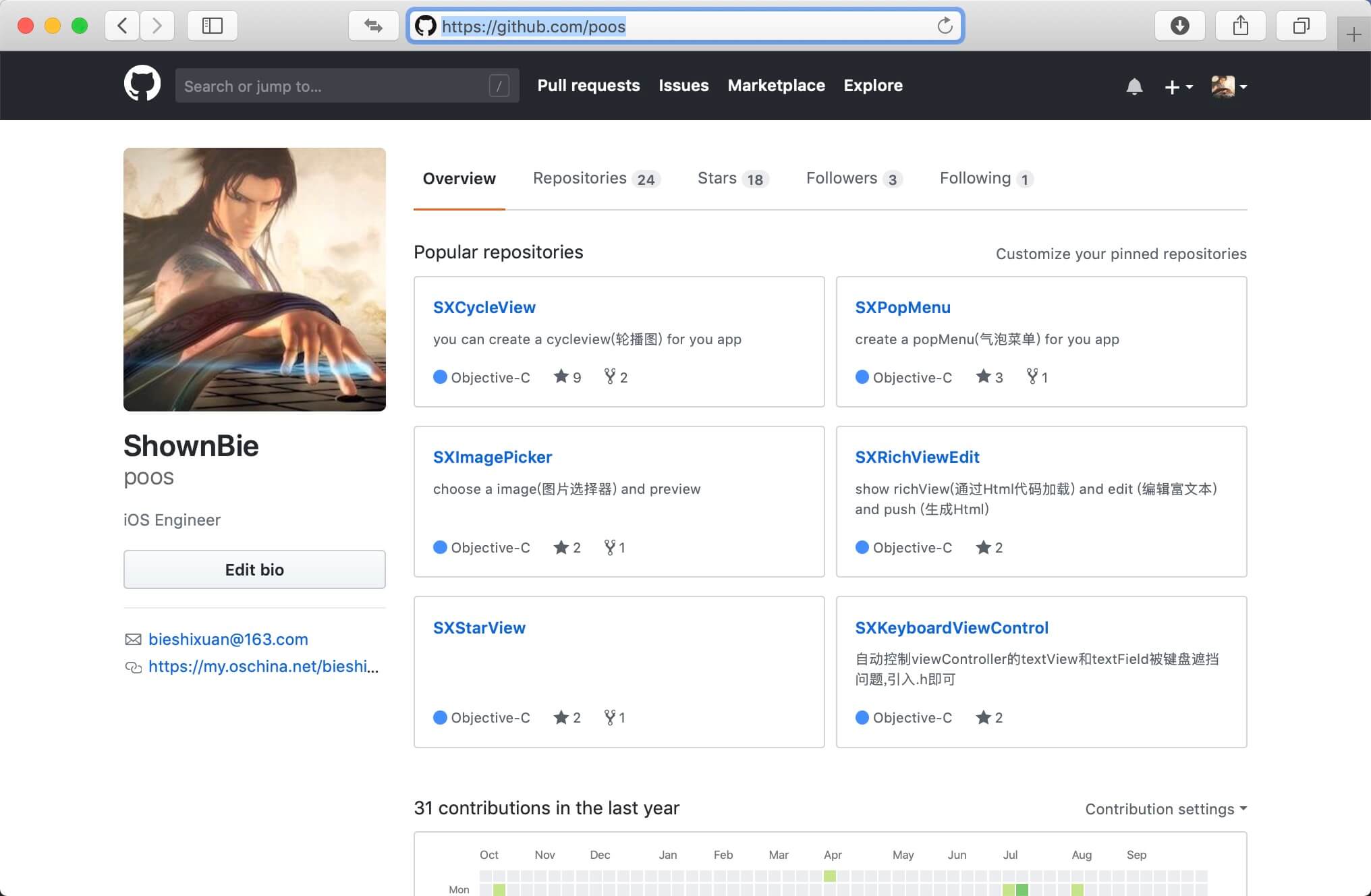The height and width of the screenshot is (896, 1371).
Task: Open the user avatar menu
Action: tap(1229, 86)
